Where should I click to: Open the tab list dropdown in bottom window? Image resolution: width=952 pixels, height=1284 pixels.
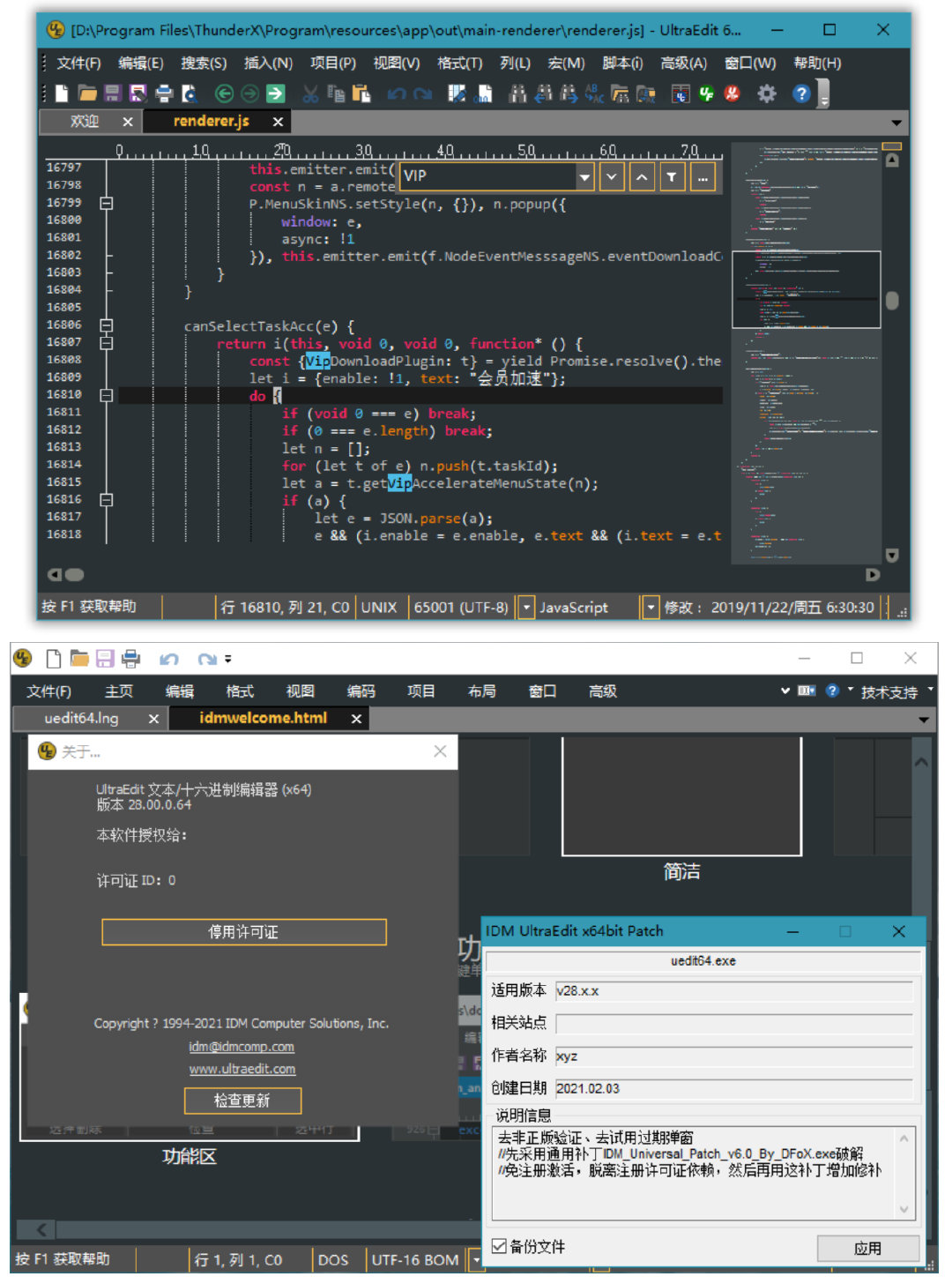click(x=924, y=720)
